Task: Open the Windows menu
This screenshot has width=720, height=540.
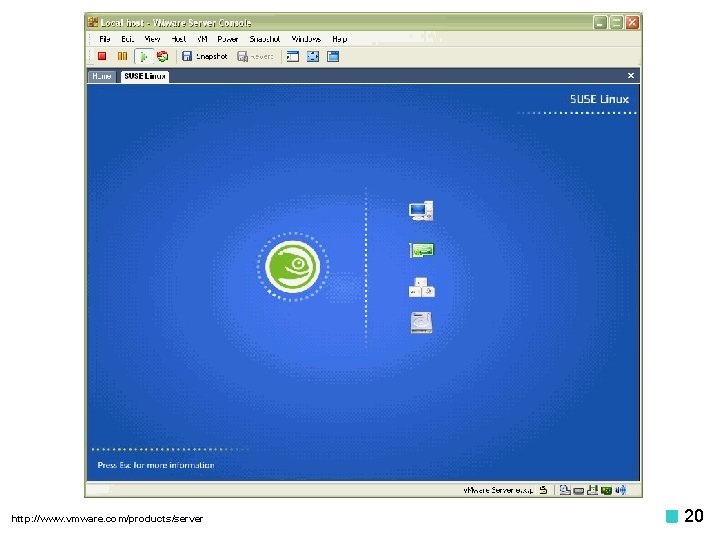Action: click(306, 39)
